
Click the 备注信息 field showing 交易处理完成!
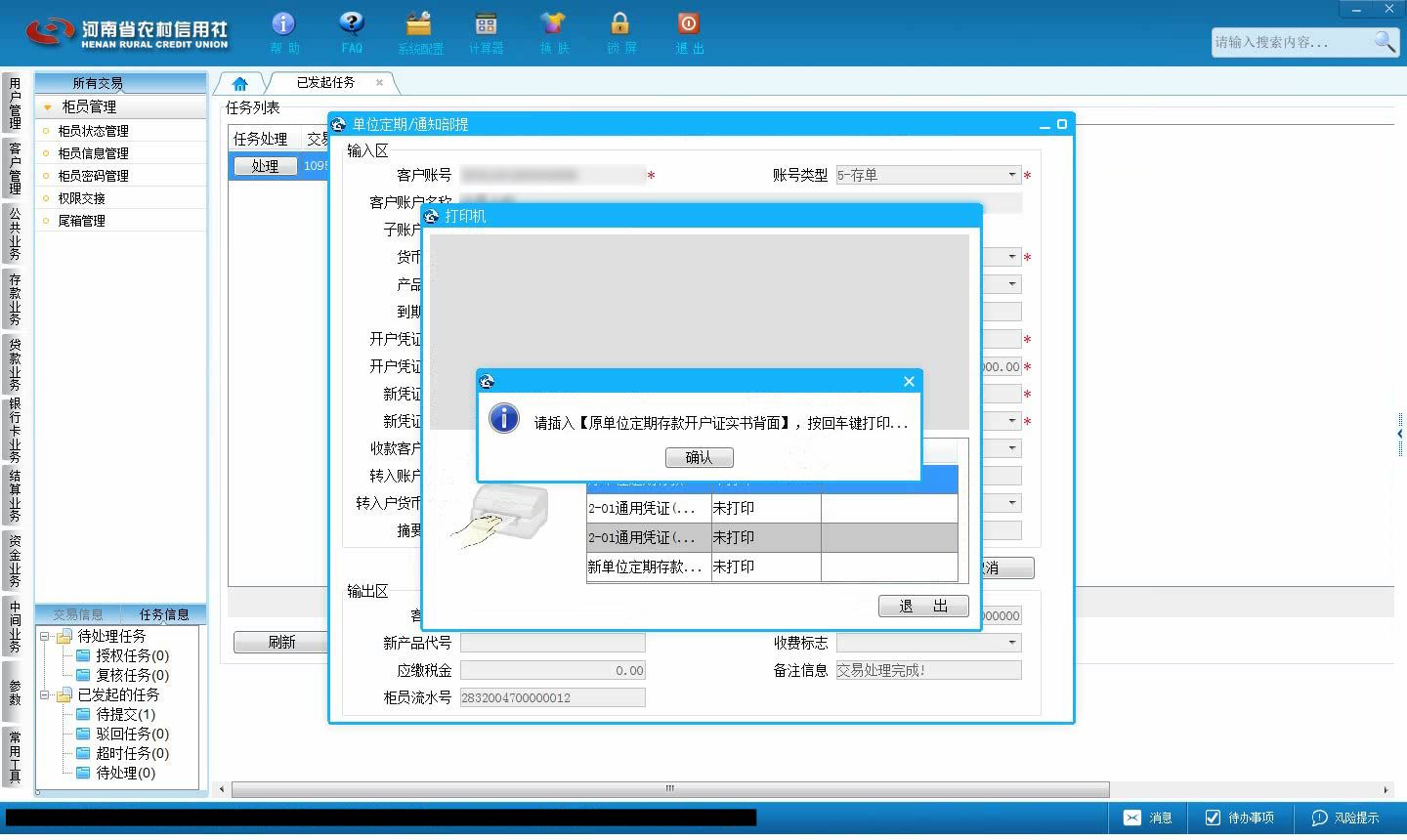point(928,670)
